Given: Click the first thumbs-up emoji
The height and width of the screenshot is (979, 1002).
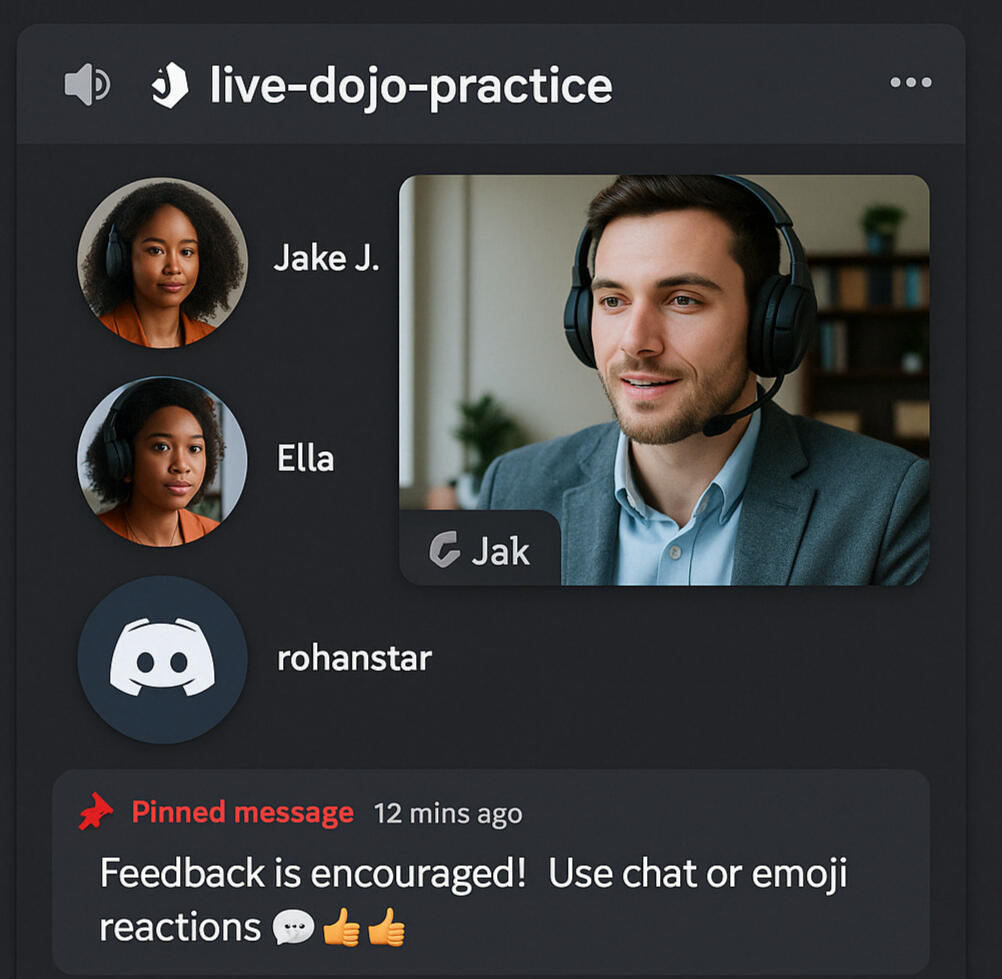Looking at the screenshot, I should point(341,927).
